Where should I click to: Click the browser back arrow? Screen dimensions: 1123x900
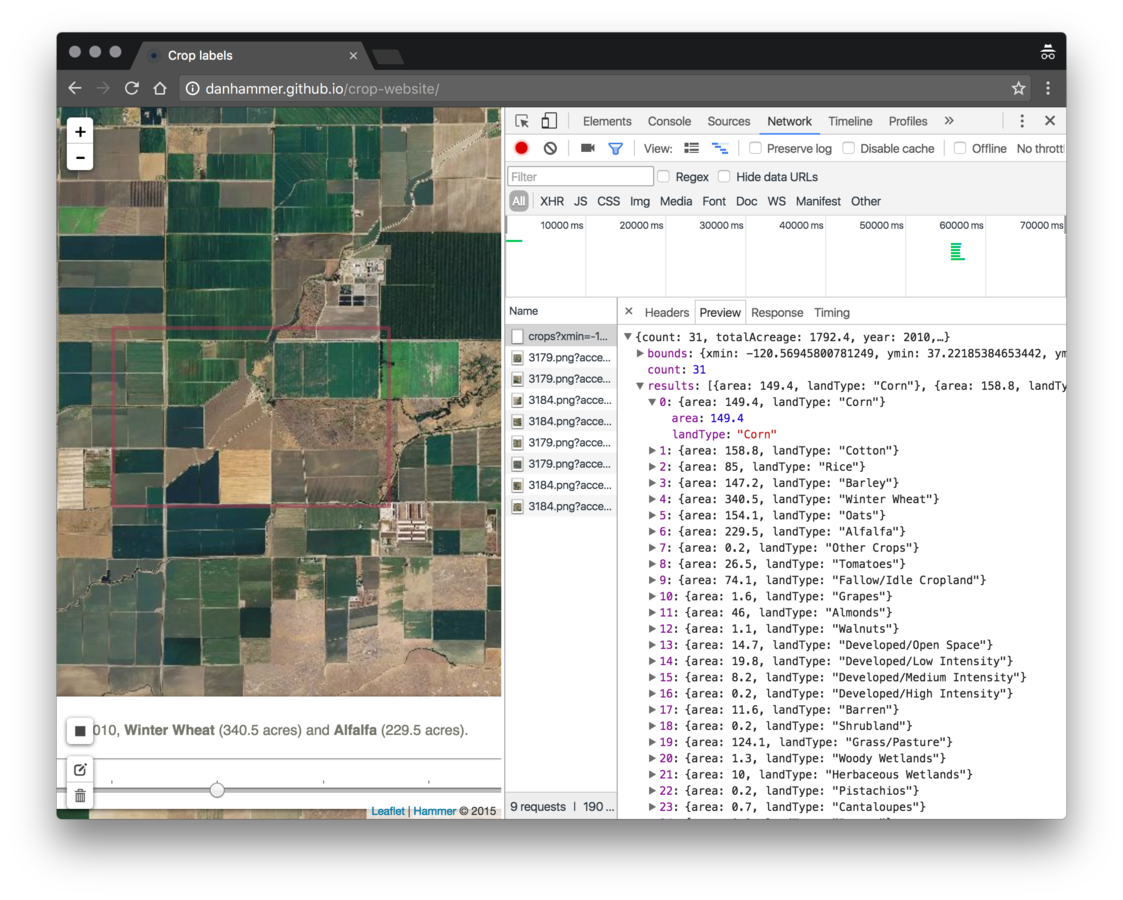coord(75,88)
